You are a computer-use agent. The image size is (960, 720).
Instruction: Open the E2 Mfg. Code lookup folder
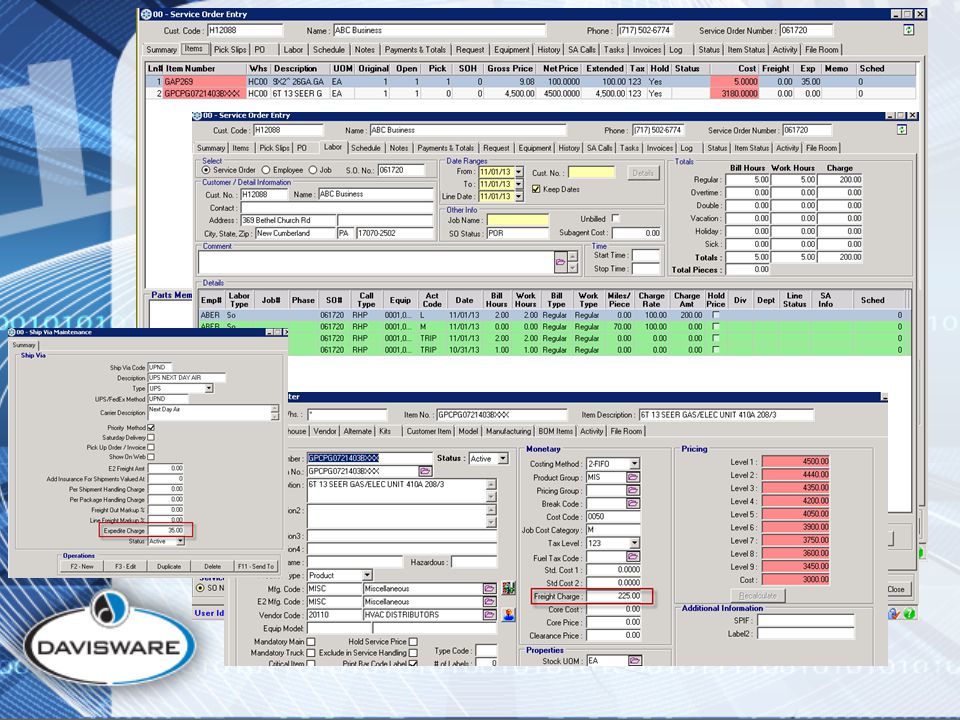pyautogui.click(x=489, y=602)
